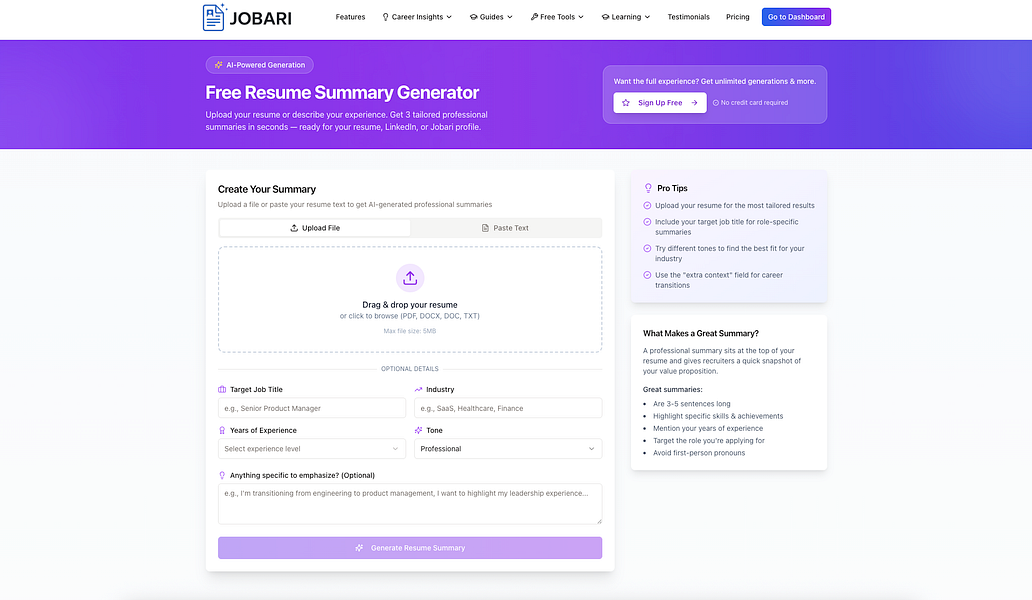Click the lightbulb icon beside Career Insights

tap(384, 16)
